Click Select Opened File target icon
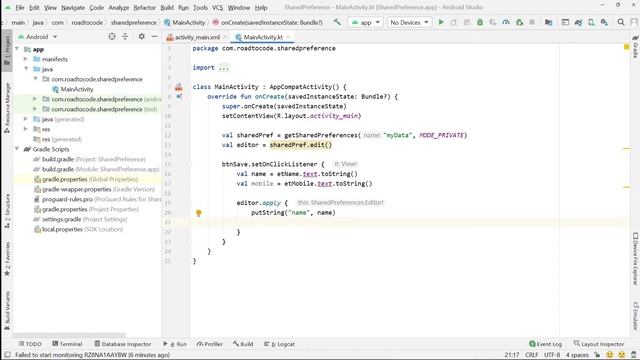Screen dimensions: 640x360 pos(112,37)
